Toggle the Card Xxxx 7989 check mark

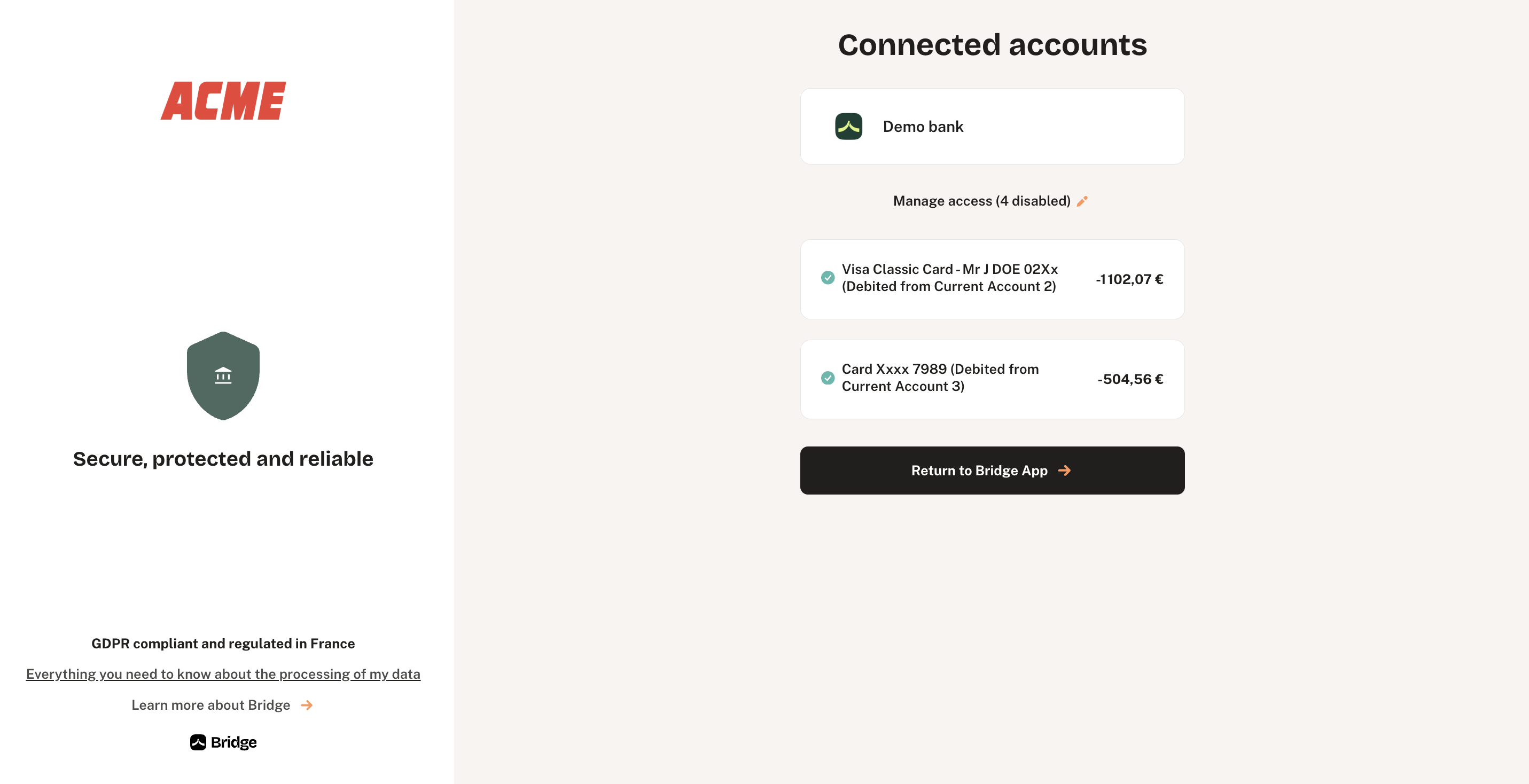828,378
